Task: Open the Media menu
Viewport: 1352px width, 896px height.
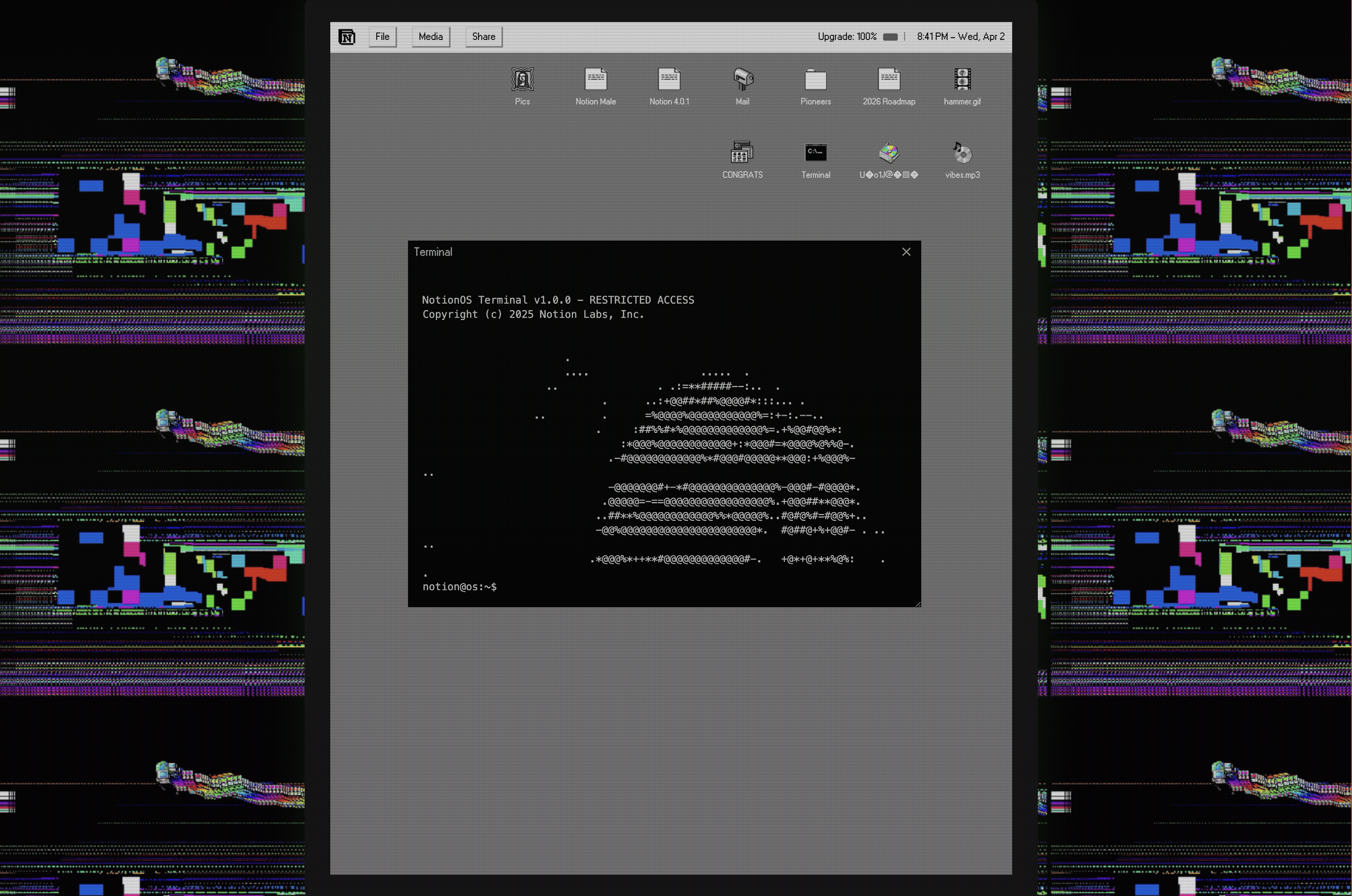Action: coord(430,37)
